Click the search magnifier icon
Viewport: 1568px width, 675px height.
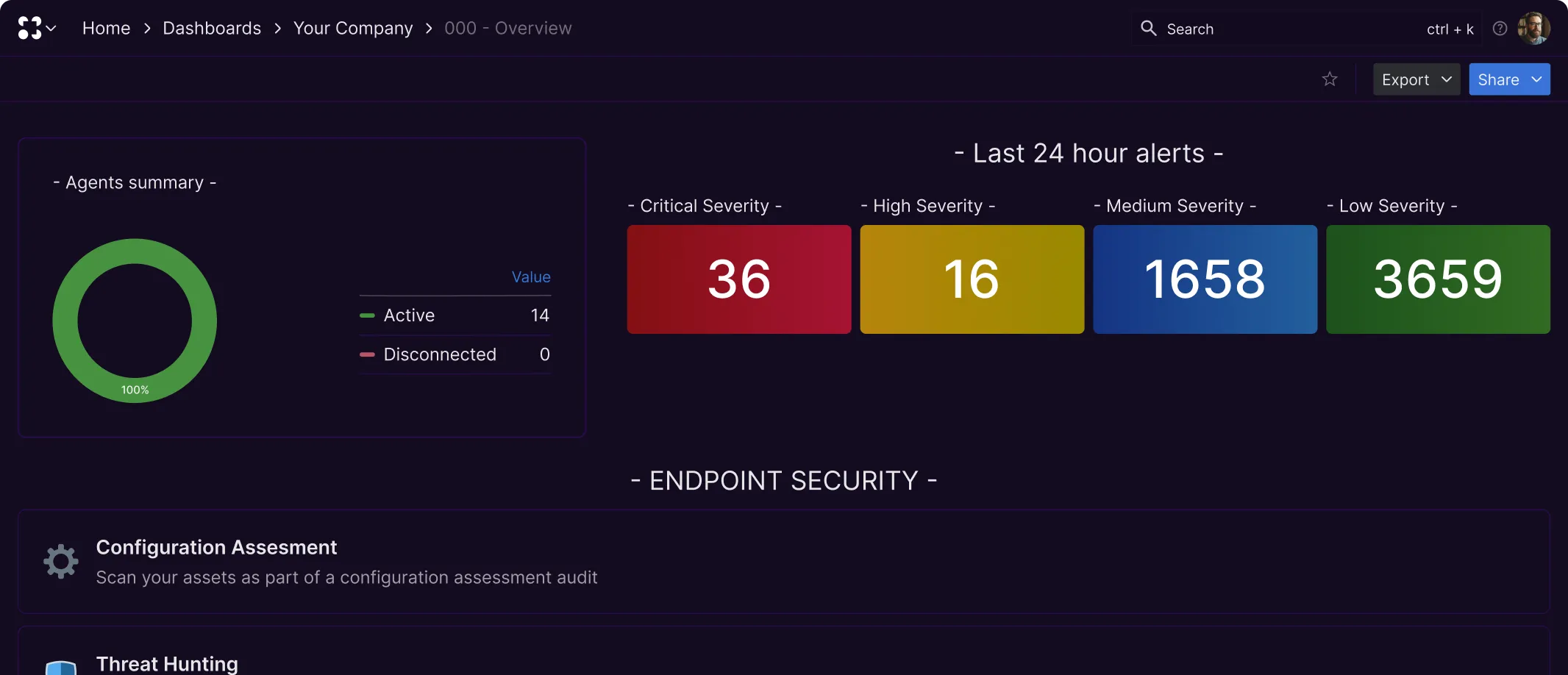(1148, 28)
